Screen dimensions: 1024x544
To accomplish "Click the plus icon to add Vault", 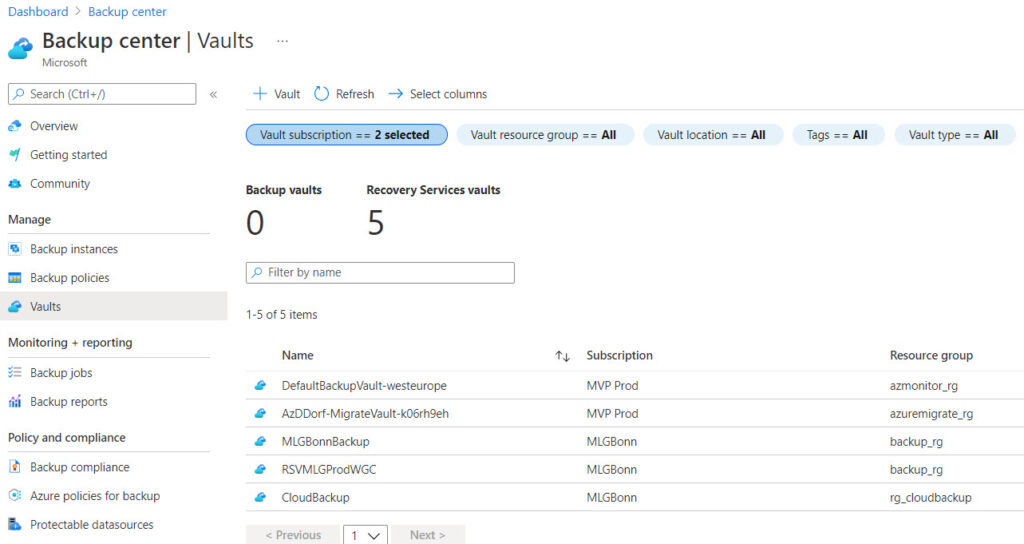I will [x=260, y=93].
